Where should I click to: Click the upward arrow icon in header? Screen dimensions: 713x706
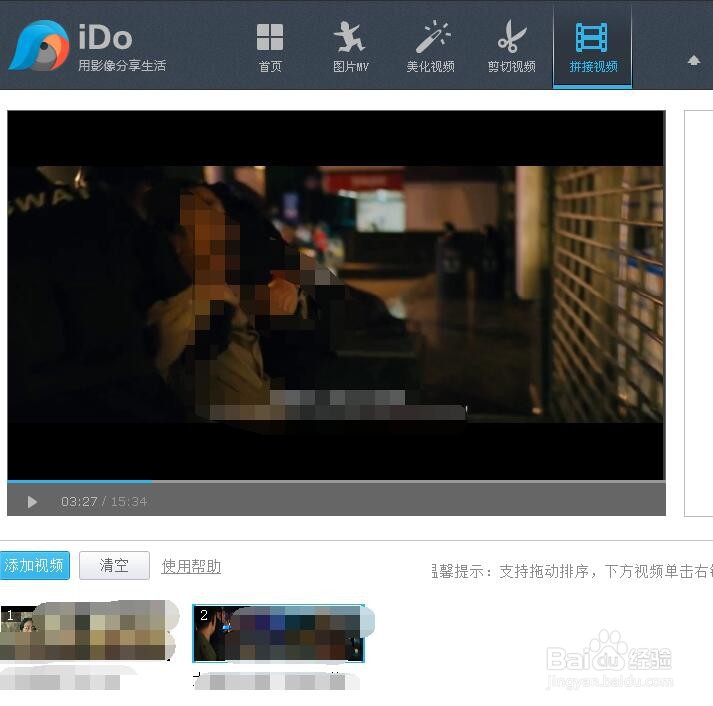tap(693, 60)
